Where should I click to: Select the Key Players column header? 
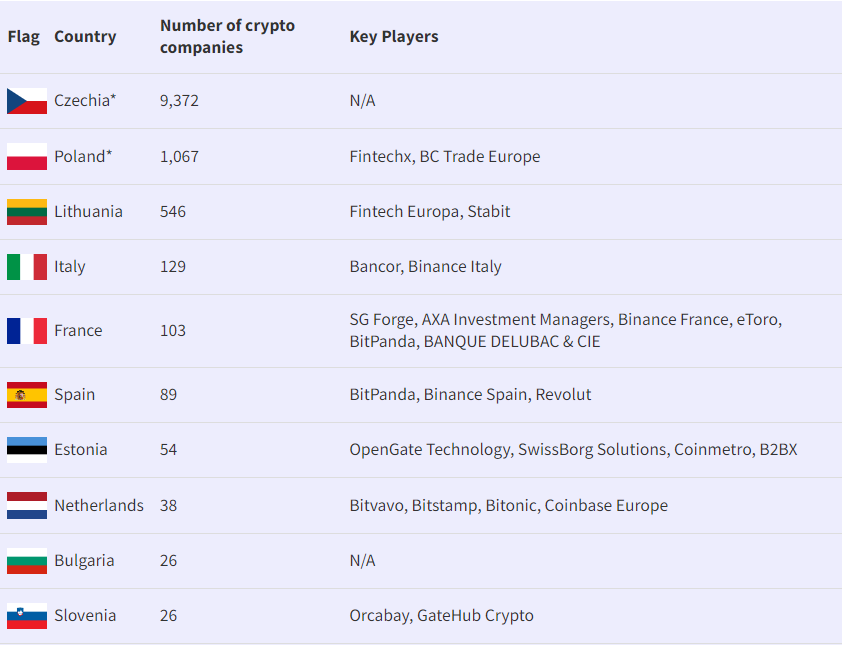(x=394, y=37)
